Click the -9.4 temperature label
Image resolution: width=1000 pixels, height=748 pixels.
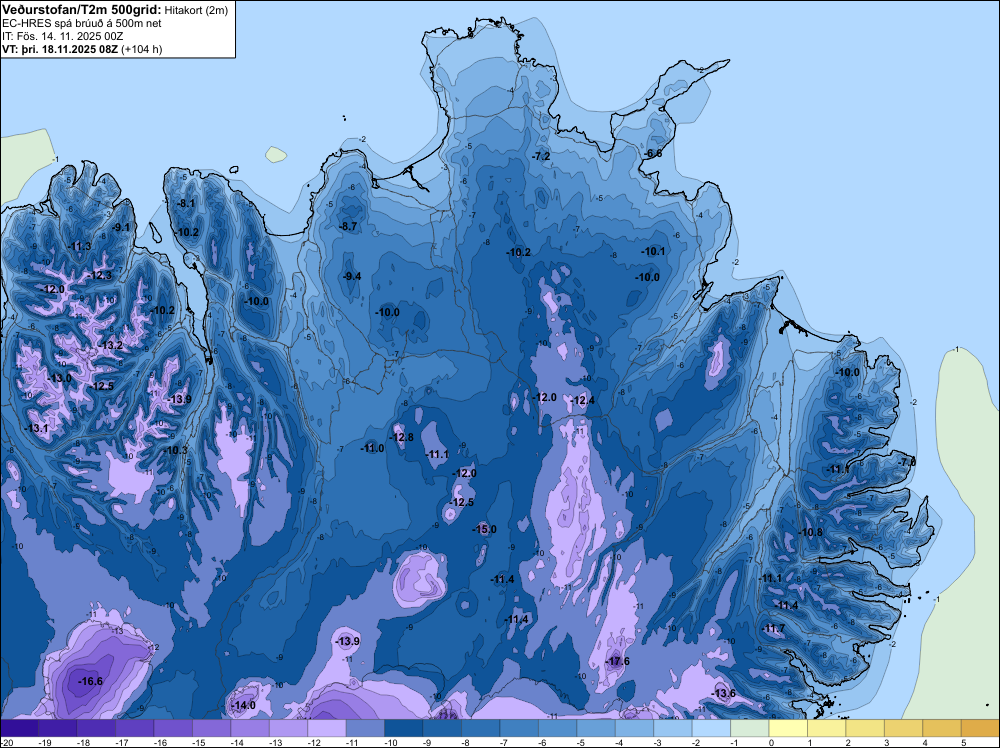[x=351, y=275]
